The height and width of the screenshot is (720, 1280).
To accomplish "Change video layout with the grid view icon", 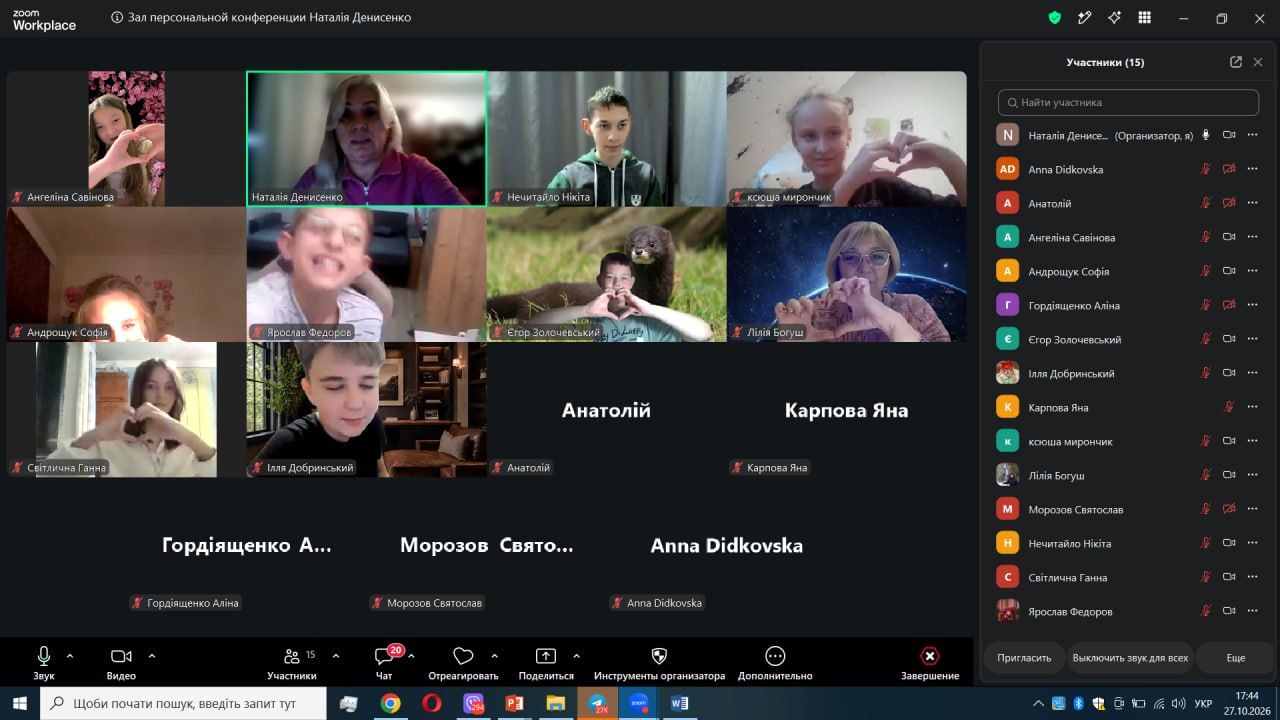I will click(1145, 18).
